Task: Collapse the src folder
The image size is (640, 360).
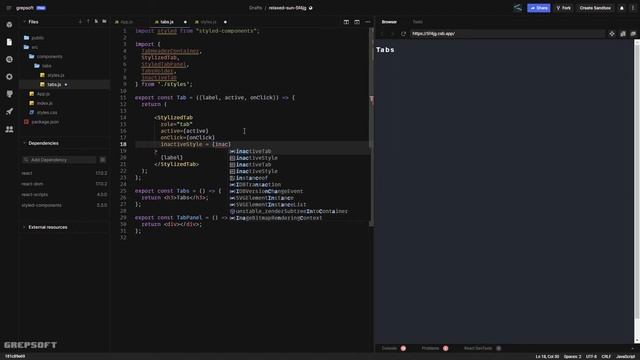Action: (x=31, y=47)
